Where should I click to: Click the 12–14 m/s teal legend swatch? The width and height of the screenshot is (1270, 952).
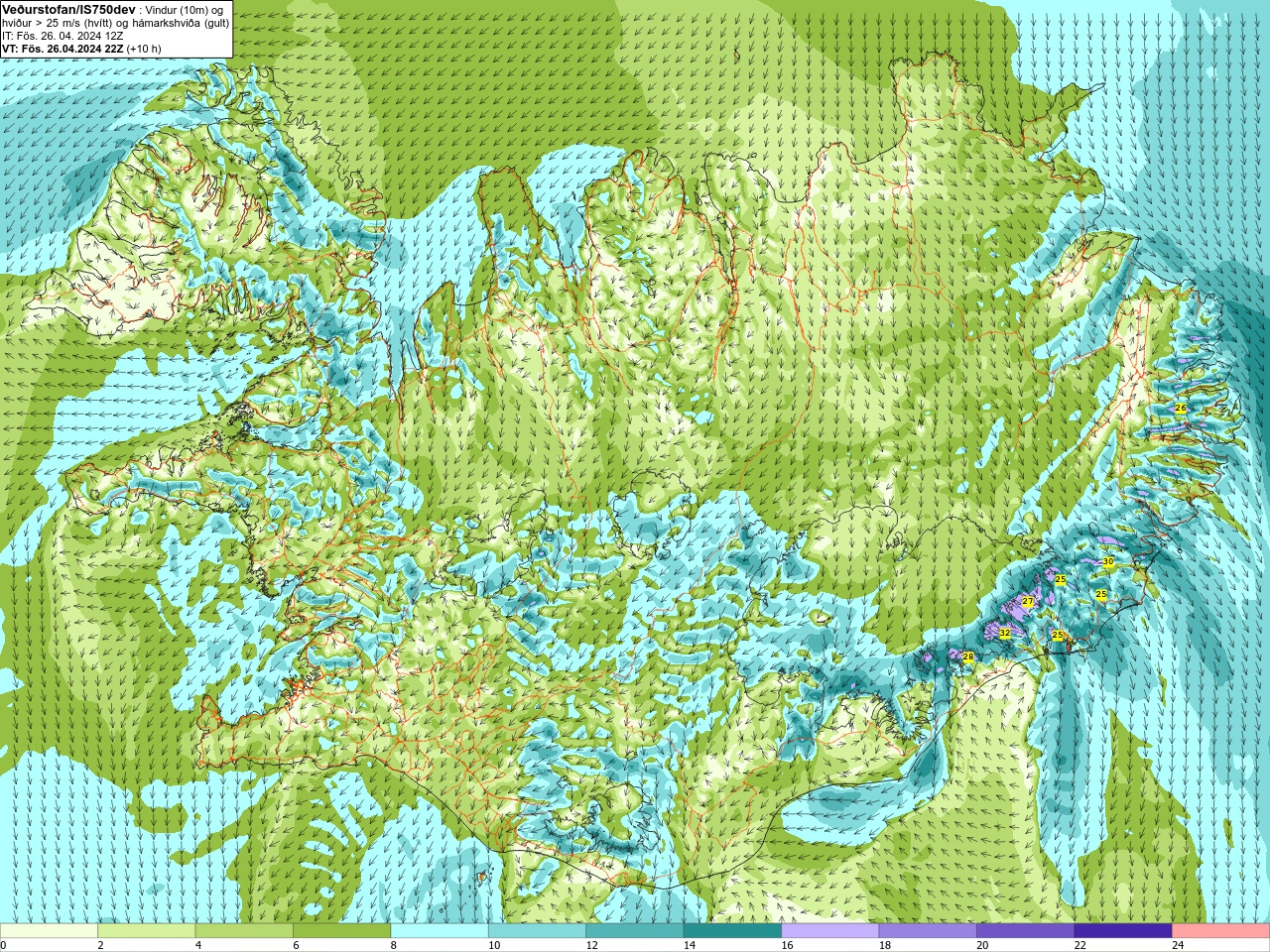[635, 931]
